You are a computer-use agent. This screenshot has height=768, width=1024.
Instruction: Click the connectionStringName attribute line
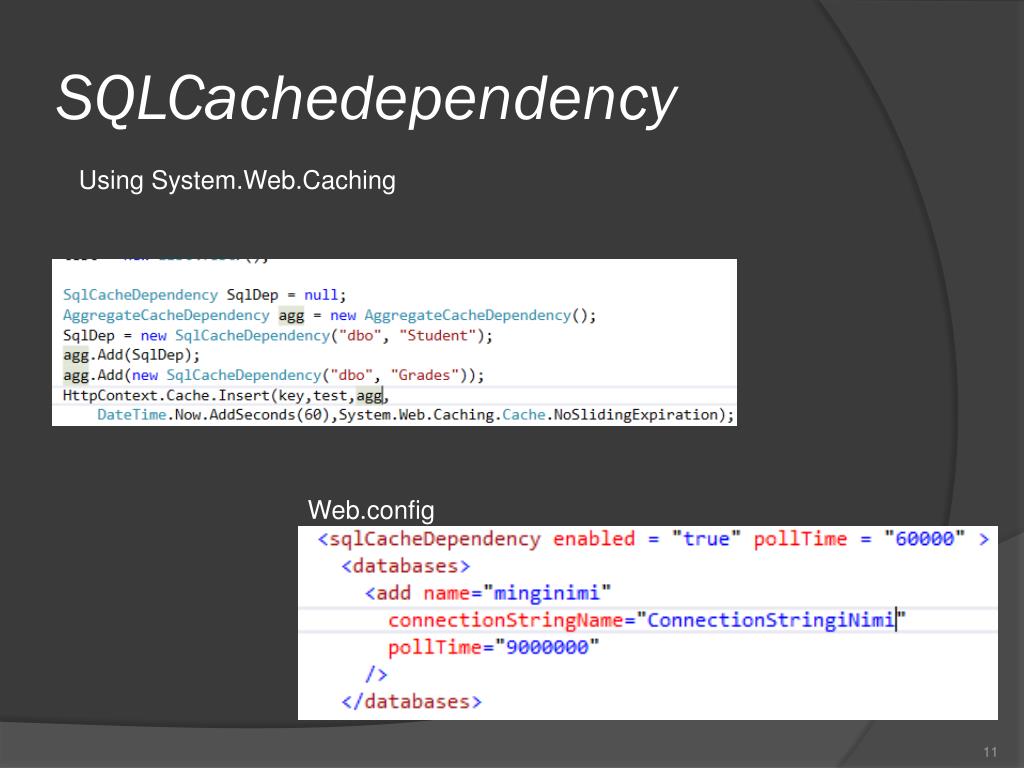click(647, 620)
